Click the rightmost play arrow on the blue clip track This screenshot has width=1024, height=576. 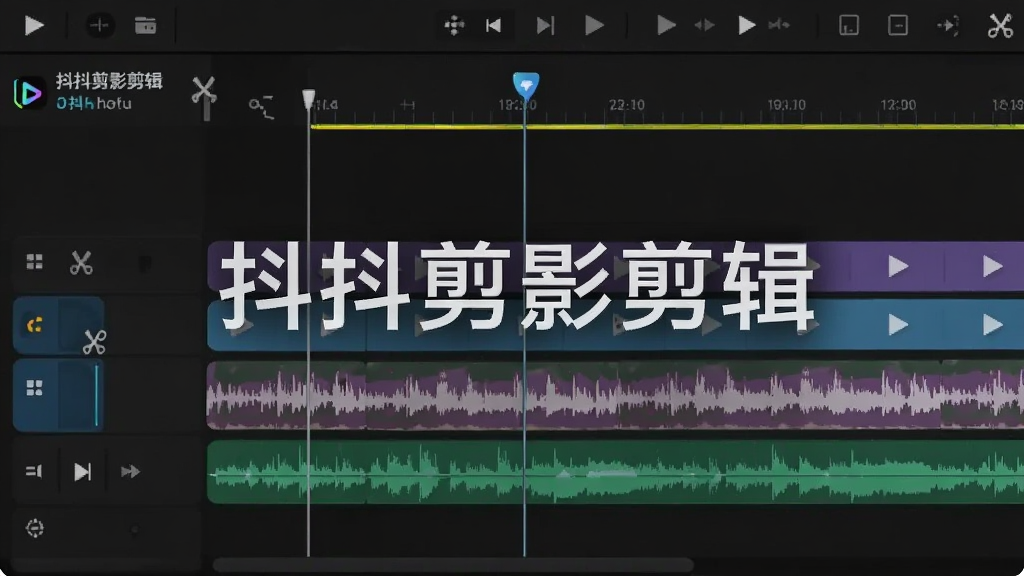click(993, 325)
